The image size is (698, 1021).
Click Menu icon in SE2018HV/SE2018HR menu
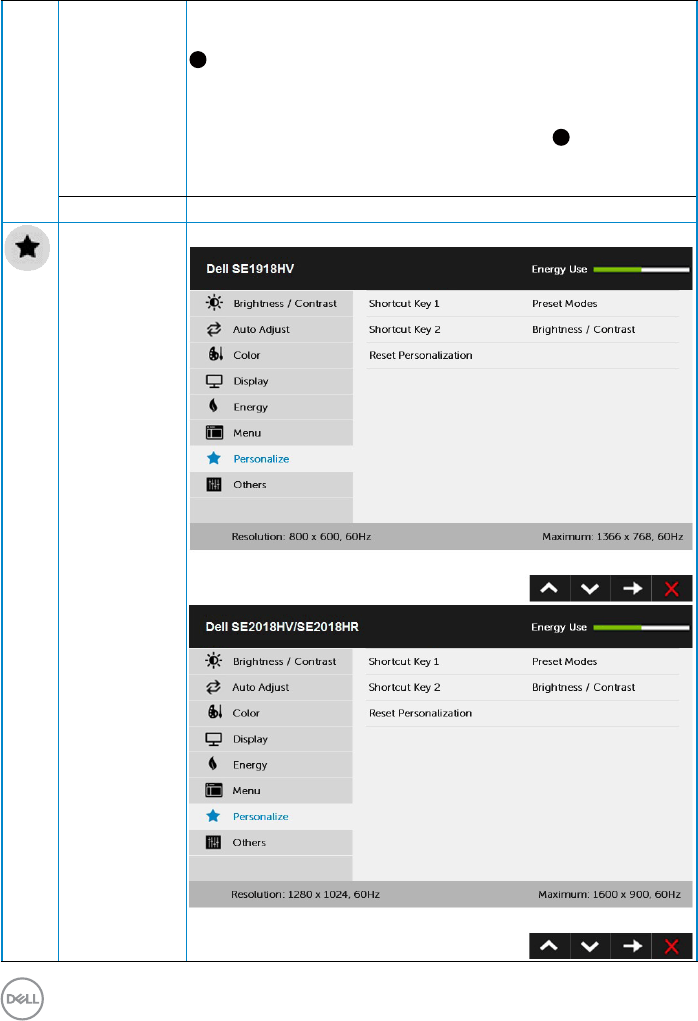[x=214, y=790]
